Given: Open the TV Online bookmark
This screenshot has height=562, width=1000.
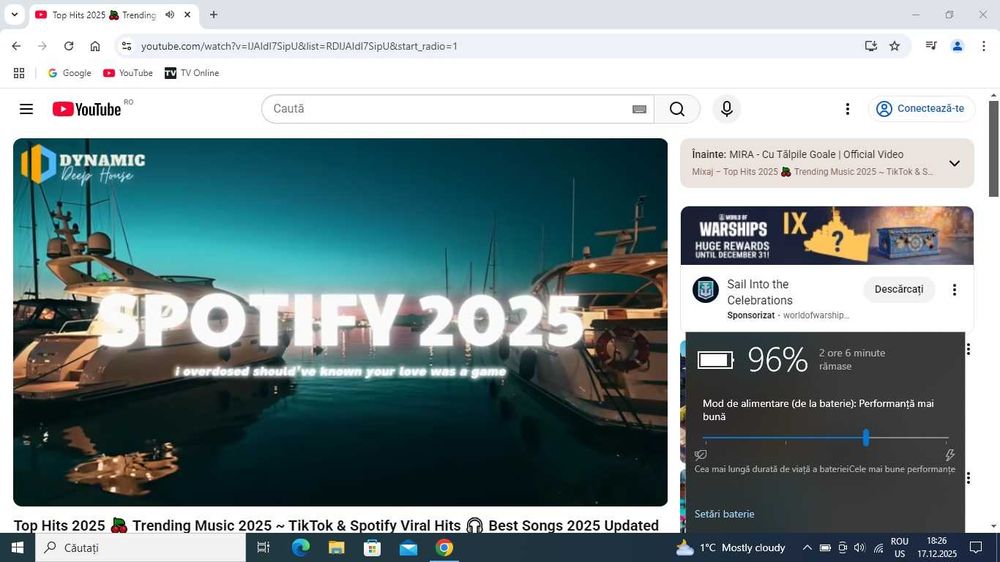Looking at the screenshot, I should pyautogui.click(x=192, y=73).
